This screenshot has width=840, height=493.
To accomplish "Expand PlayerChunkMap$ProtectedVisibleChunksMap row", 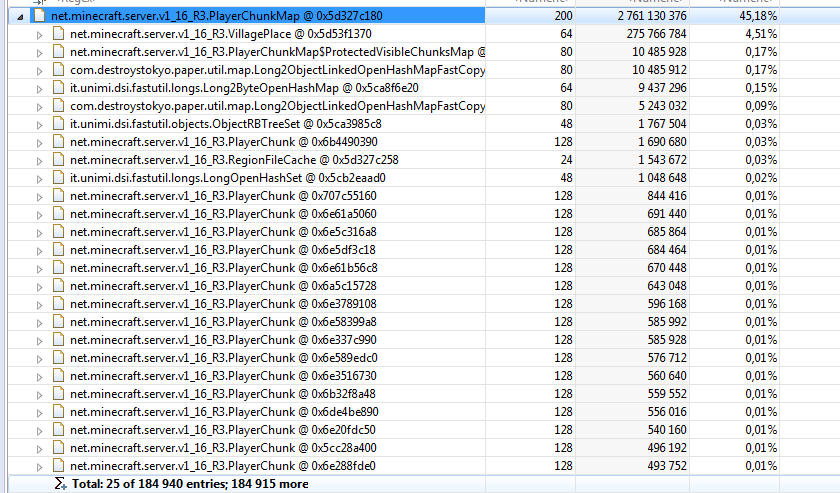I will click(x=39, y=53).
